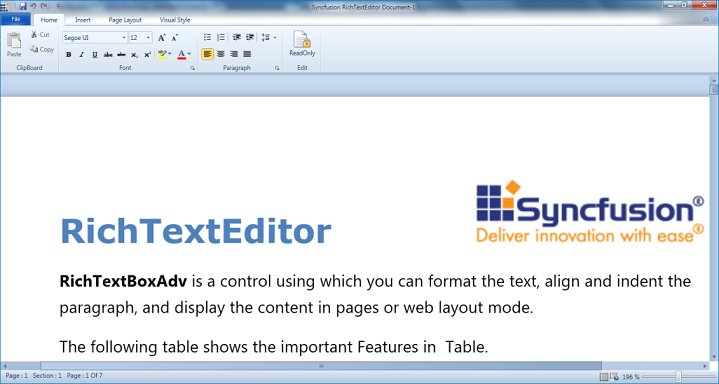Click the bold RichTextBoxAdv word
The width and height of the screenshot is (719, 384).
click(123, 281)
